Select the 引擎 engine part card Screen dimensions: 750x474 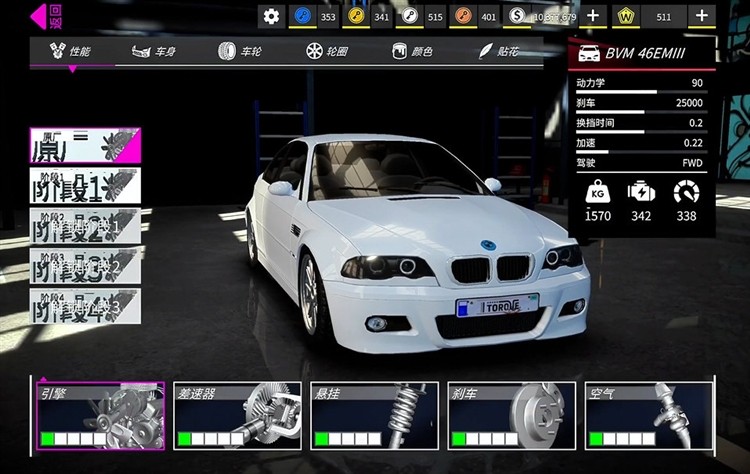[x=101, y=416]
